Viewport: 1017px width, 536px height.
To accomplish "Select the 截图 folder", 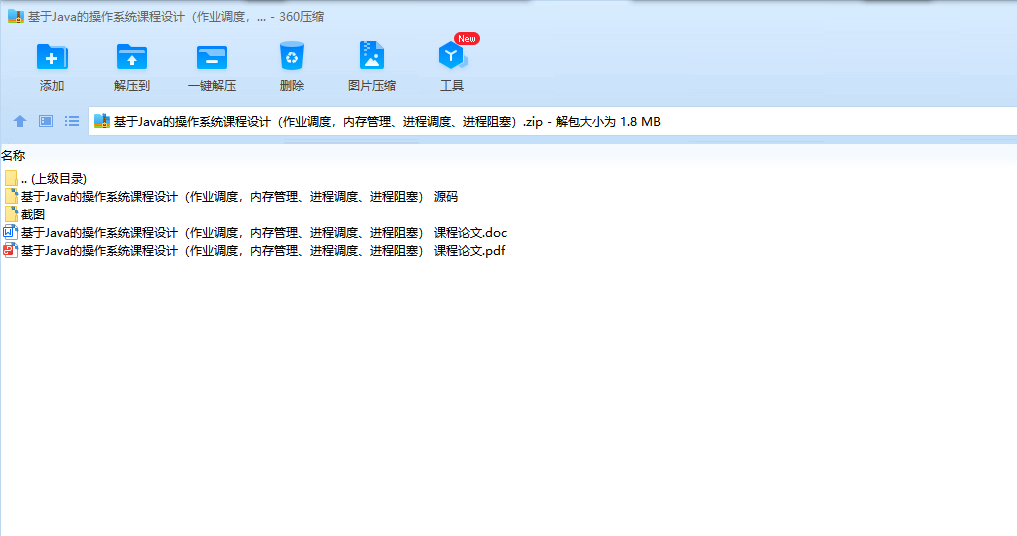I will (x=24, y=214).
